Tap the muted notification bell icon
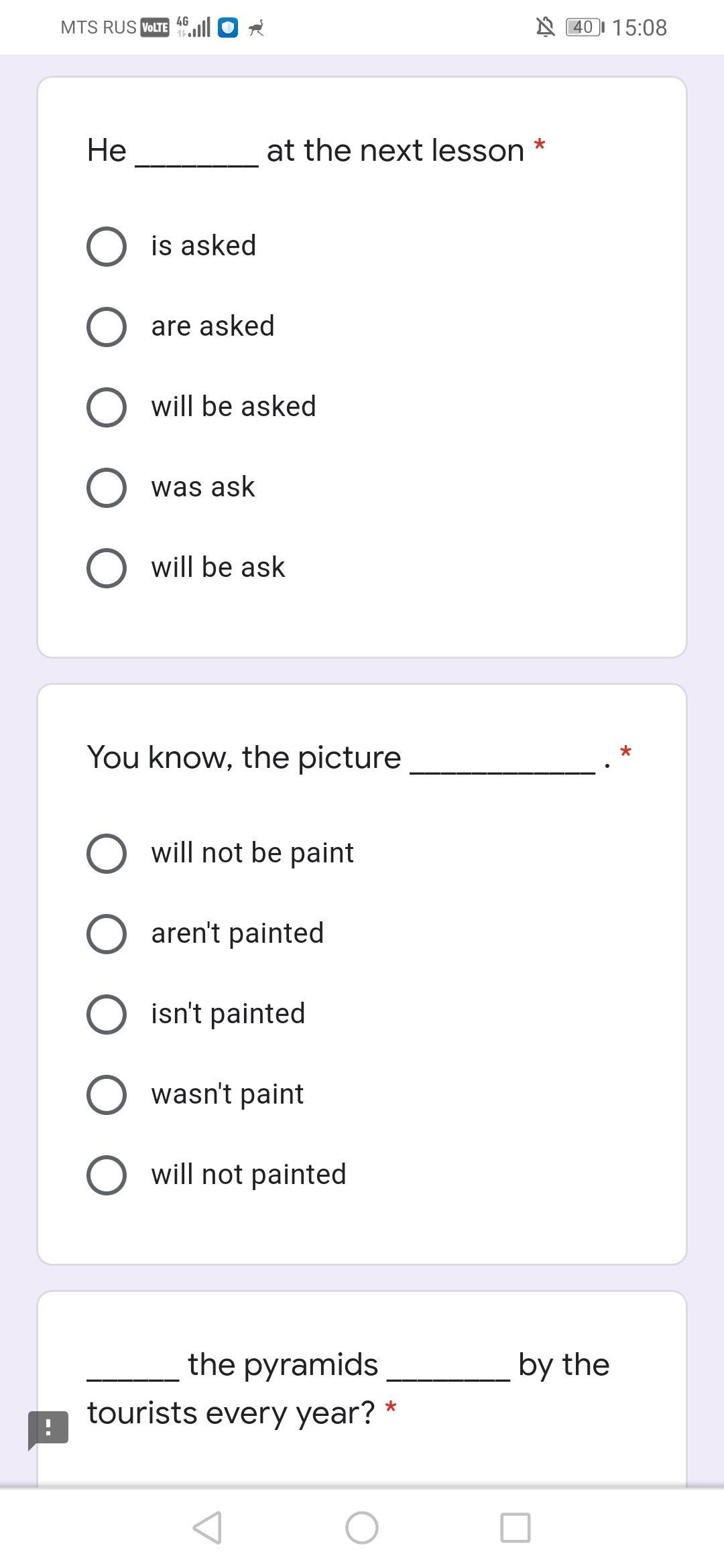 546,27
